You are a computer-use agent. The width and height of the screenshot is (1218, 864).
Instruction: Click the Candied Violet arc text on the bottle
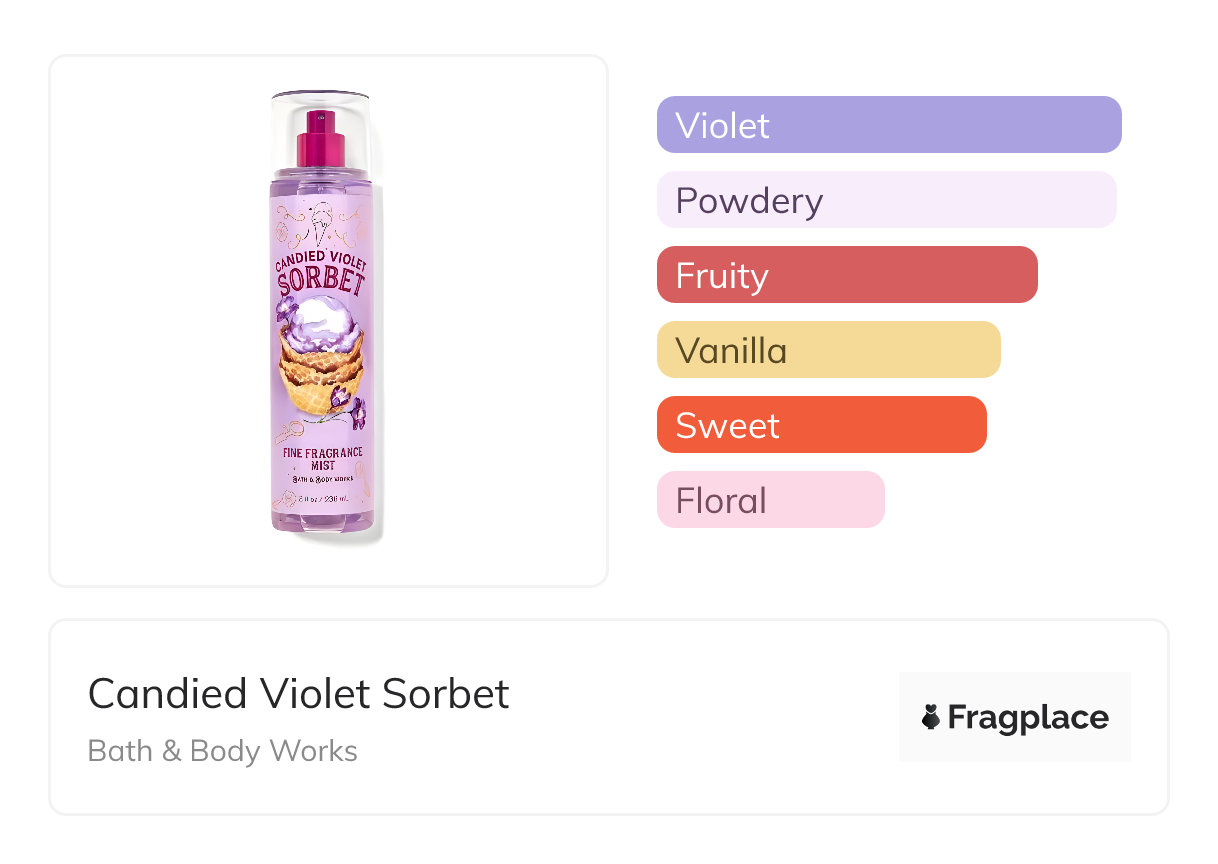[321, 261]
